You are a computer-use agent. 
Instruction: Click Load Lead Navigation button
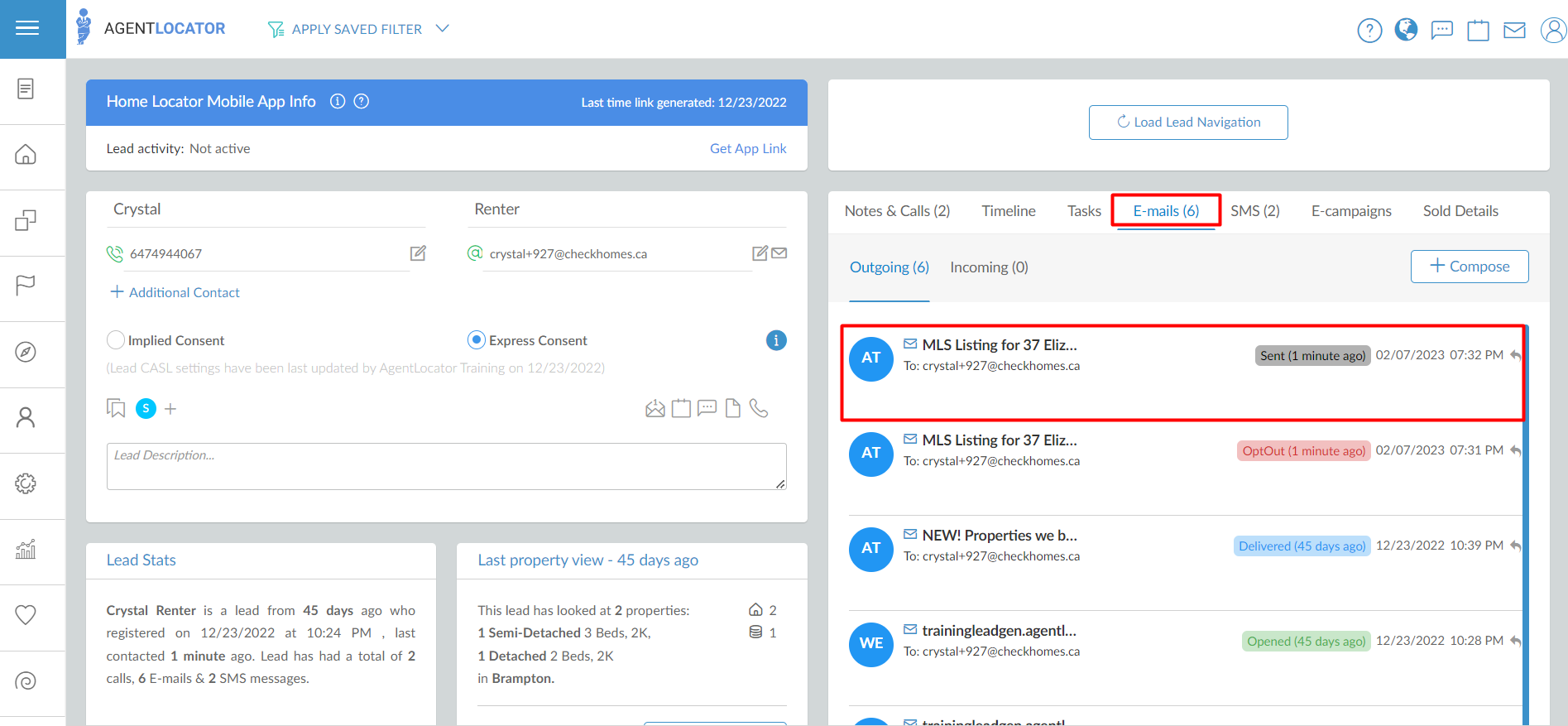1188,123
